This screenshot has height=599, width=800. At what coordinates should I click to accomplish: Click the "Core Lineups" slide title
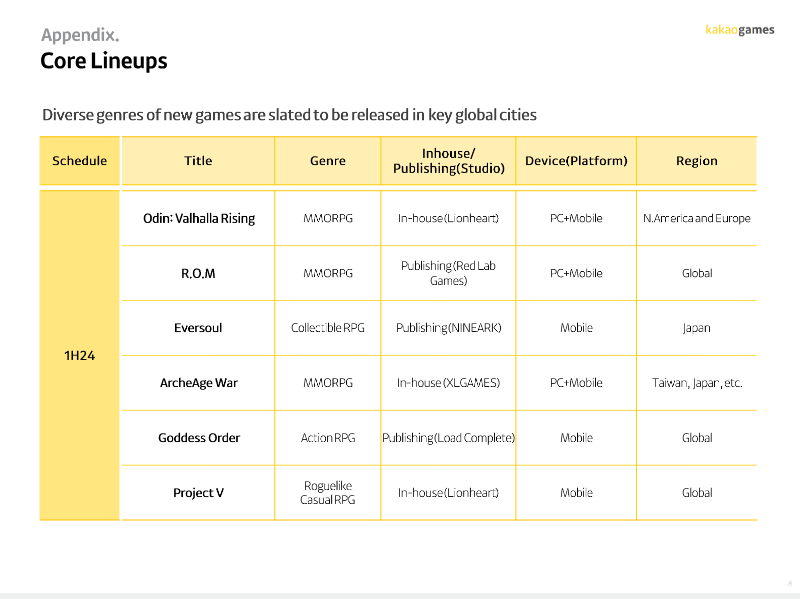[x=104, y=61]
